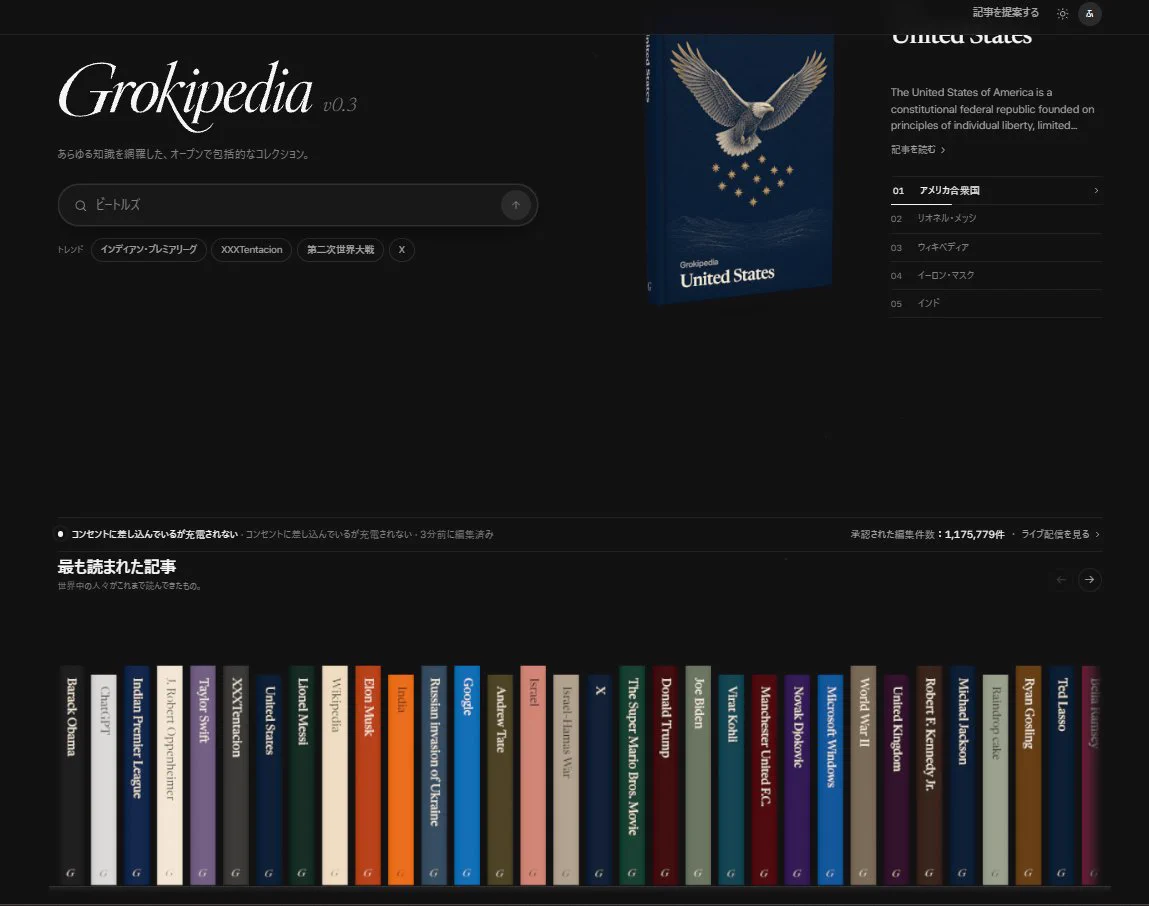The image size is (1149, 906).
Task: Open the Michael Jackson book spine
Action: tap(962, 775)
